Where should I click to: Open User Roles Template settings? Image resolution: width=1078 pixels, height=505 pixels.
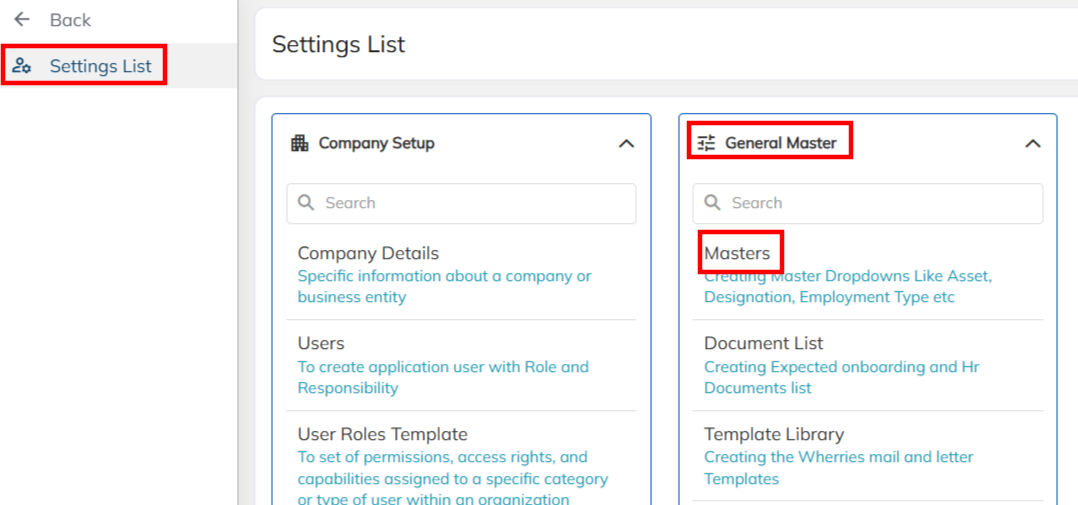coord(382,435)
